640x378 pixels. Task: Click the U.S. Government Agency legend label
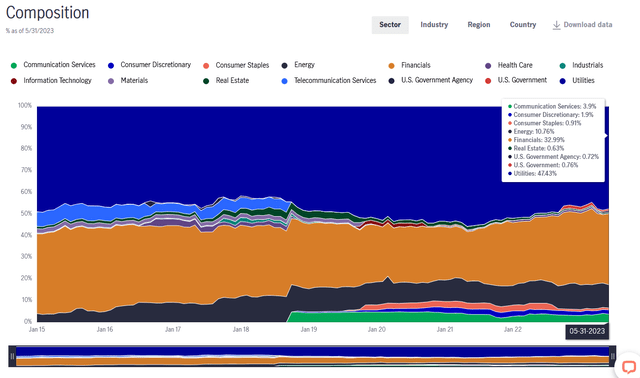point(437,80)
